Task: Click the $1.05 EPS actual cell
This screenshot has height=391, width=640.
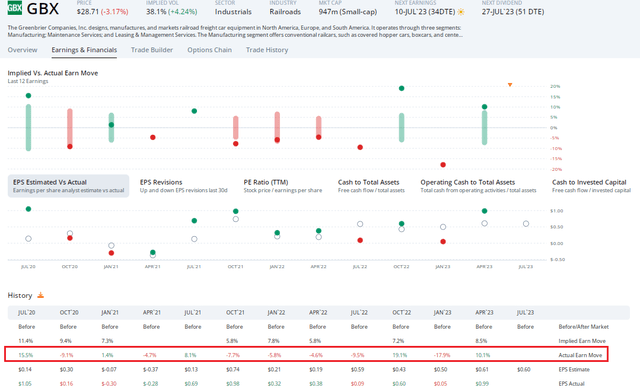Action: coord(25,384)
